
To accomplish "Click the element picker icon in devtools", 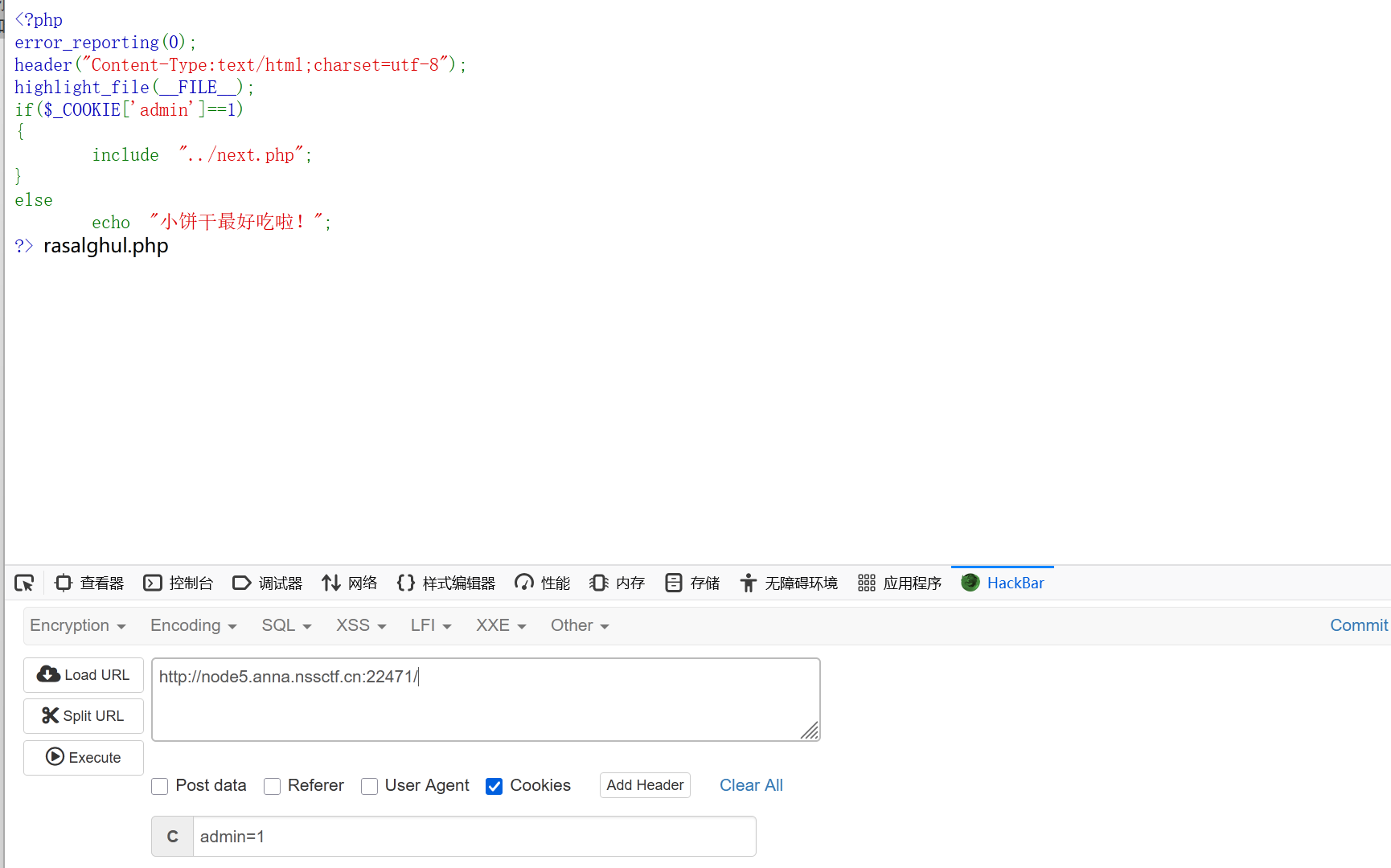I will coord(24,583).
